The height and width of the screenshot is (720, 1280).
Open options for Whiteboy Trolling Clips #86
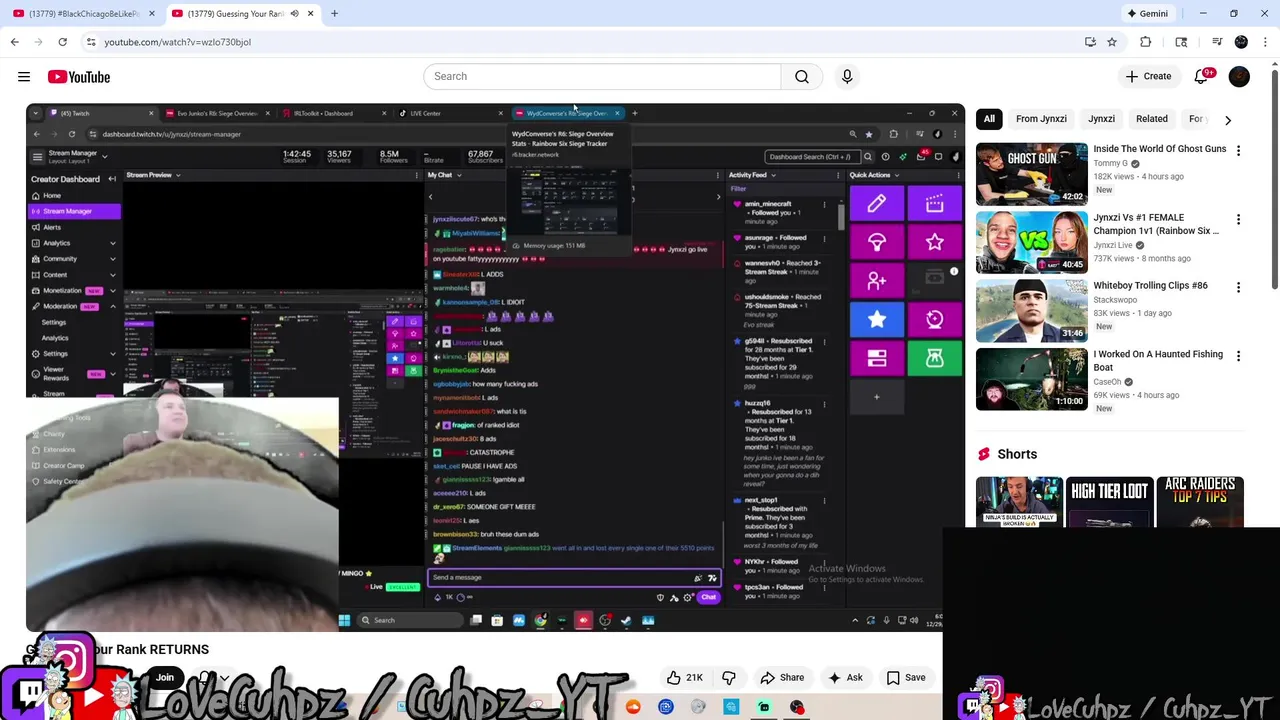[1238, 288]
